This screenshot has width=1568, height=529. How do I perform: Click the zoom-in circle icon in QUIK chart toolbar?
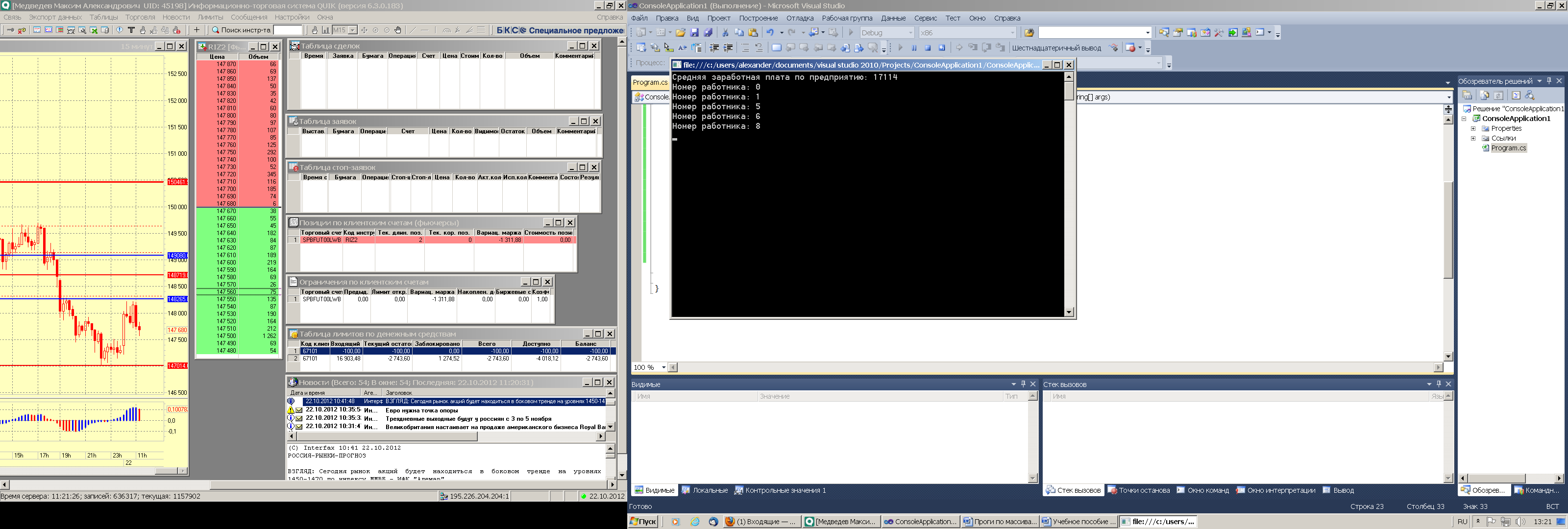click(x=375, y=30)
